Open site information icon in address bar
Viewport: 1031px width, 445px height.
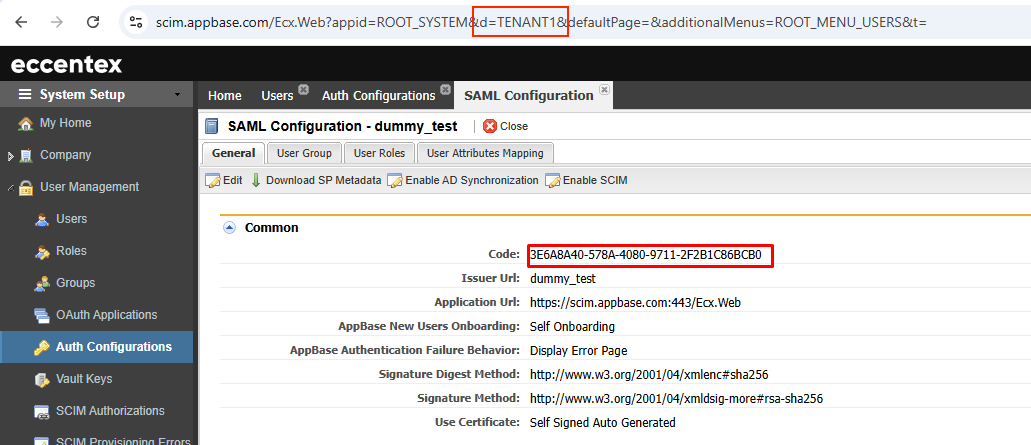(x=136, y=22)
